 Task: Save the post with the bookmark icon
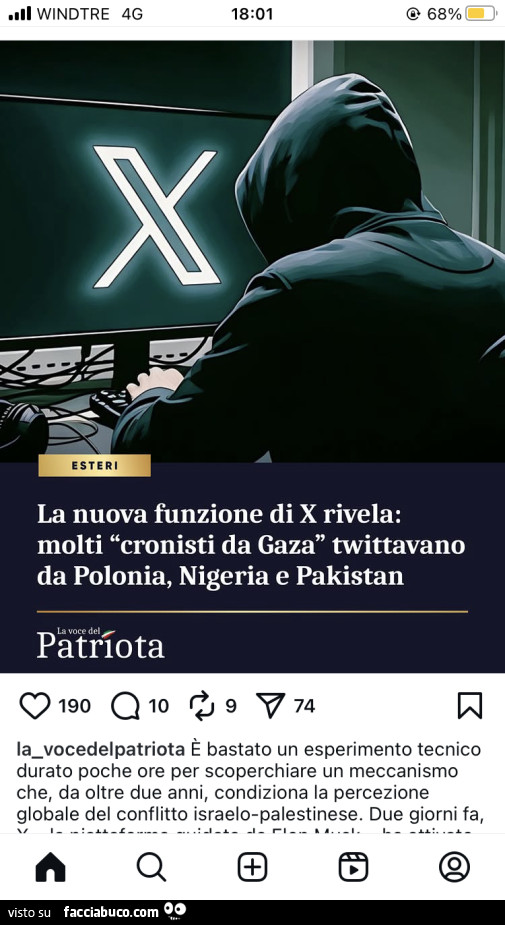pyautogui.click(x=470, y=706)
